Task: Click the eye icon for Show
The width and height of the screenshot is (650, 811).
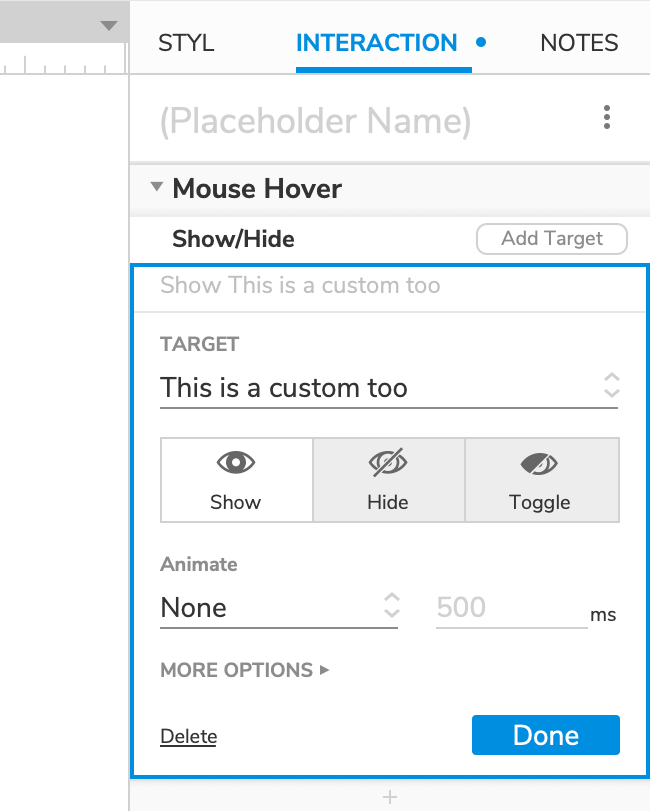Action: click(236, 463)
